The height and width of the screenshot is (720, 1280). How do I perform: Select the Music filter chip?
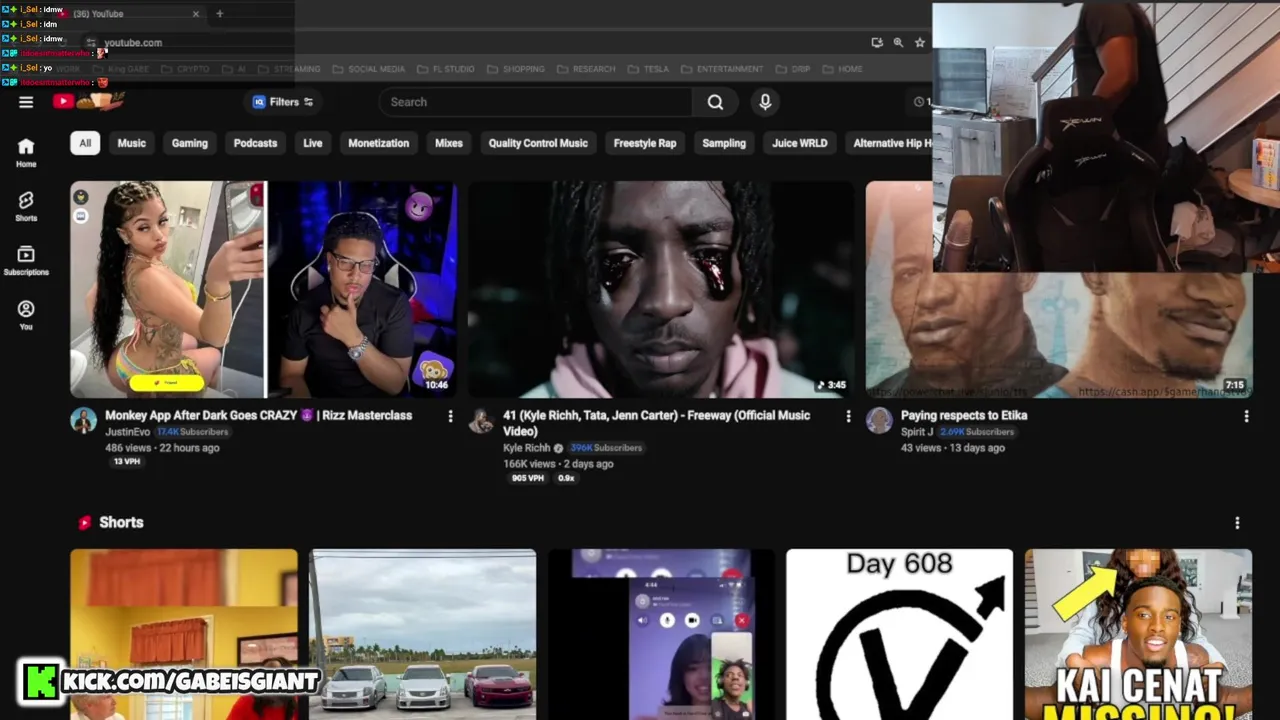pos(131,143)
